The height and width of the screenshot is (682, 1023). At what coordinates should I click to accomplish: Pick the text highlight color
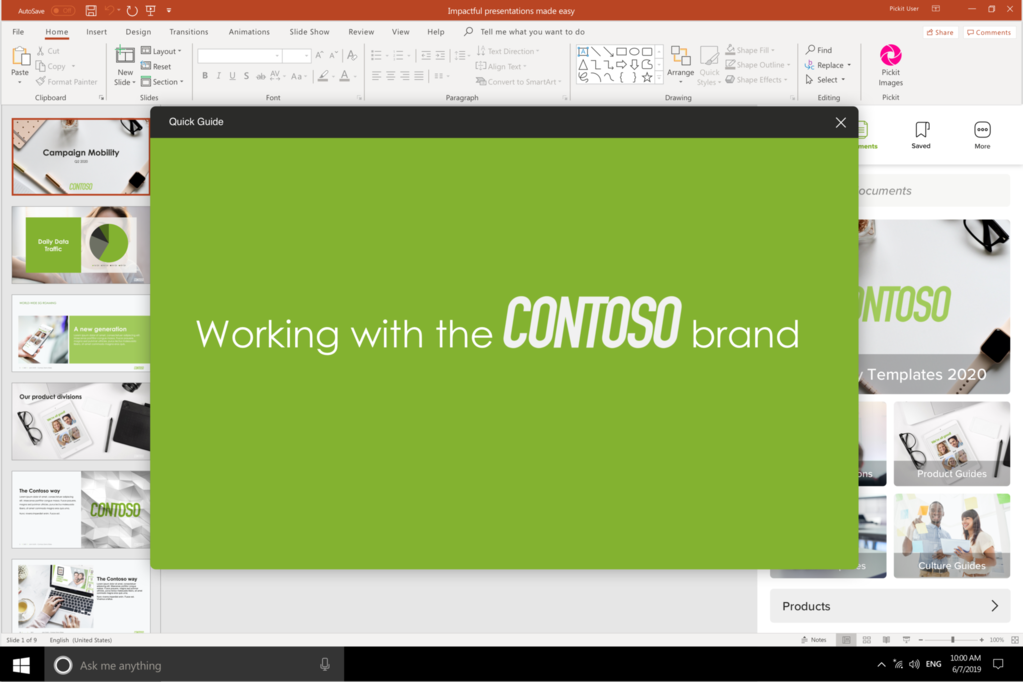323,76
